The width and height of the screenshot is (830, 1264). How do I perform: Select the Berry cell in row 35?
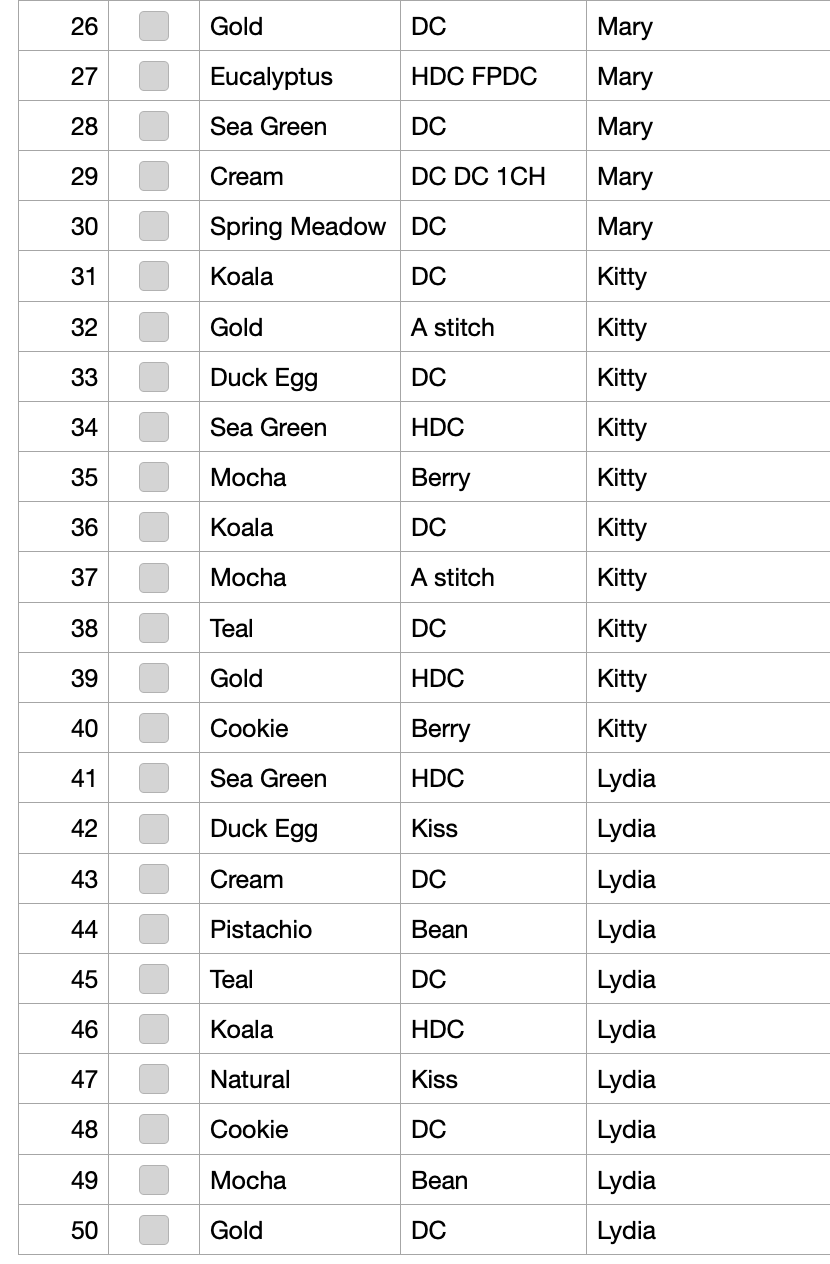[493, 477]
